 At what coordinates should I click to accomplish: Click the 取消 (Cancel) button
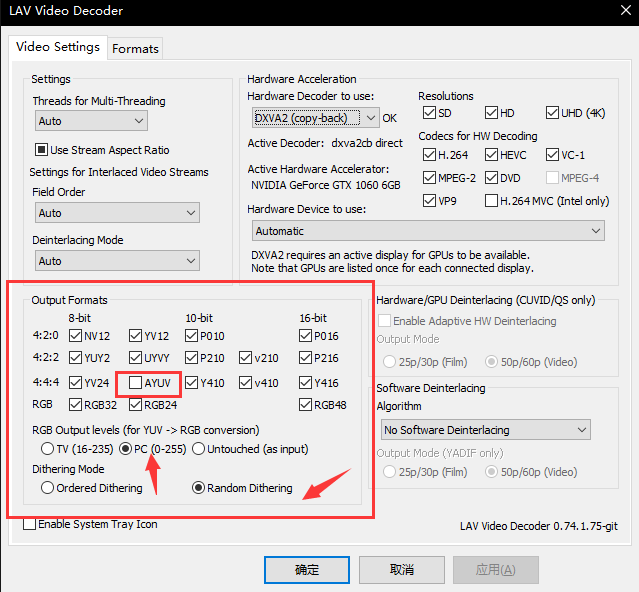(402, 570)
